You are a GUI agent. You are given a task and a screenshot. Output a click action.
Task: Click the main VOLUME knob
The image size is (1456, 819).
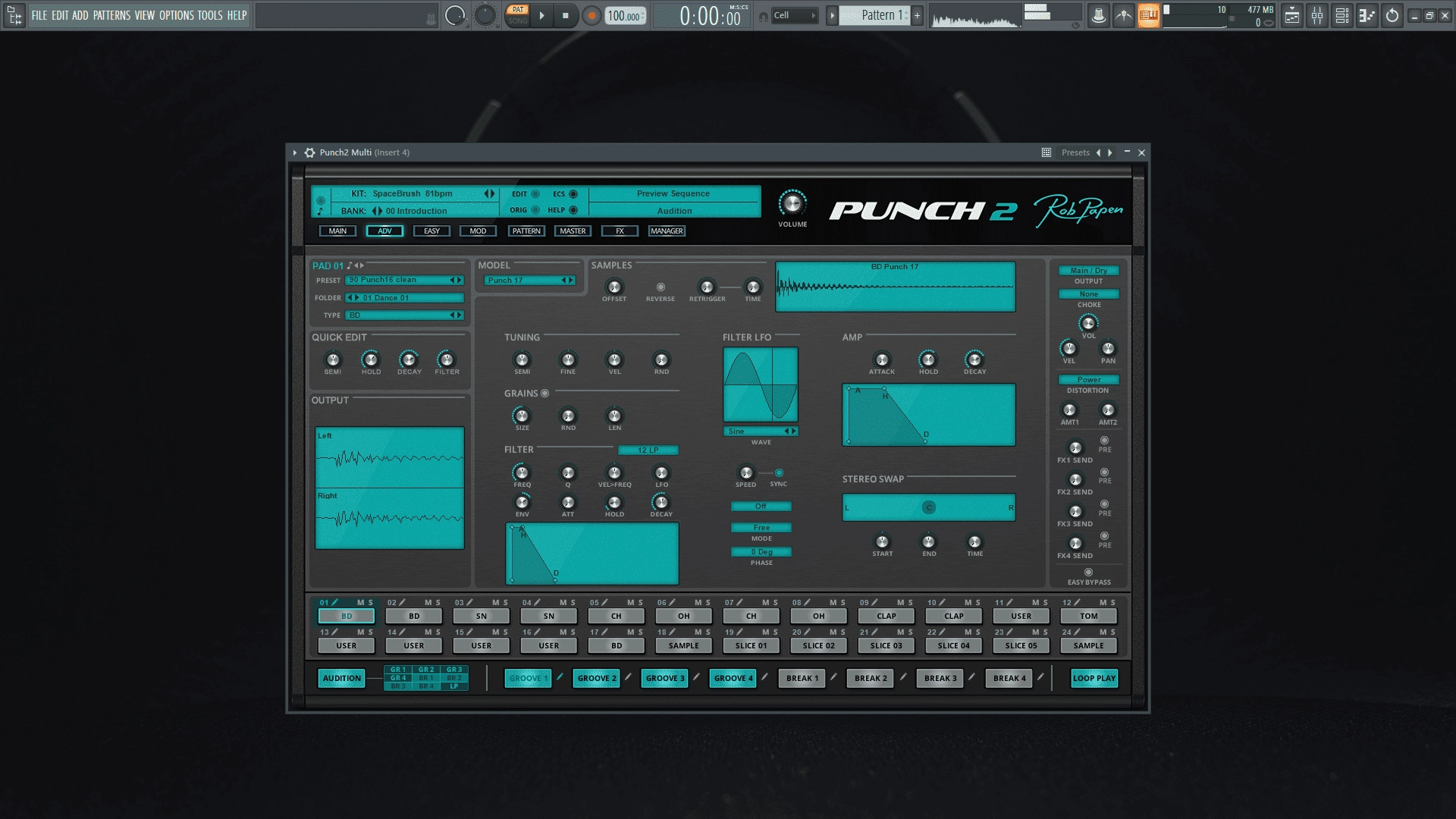792,203
